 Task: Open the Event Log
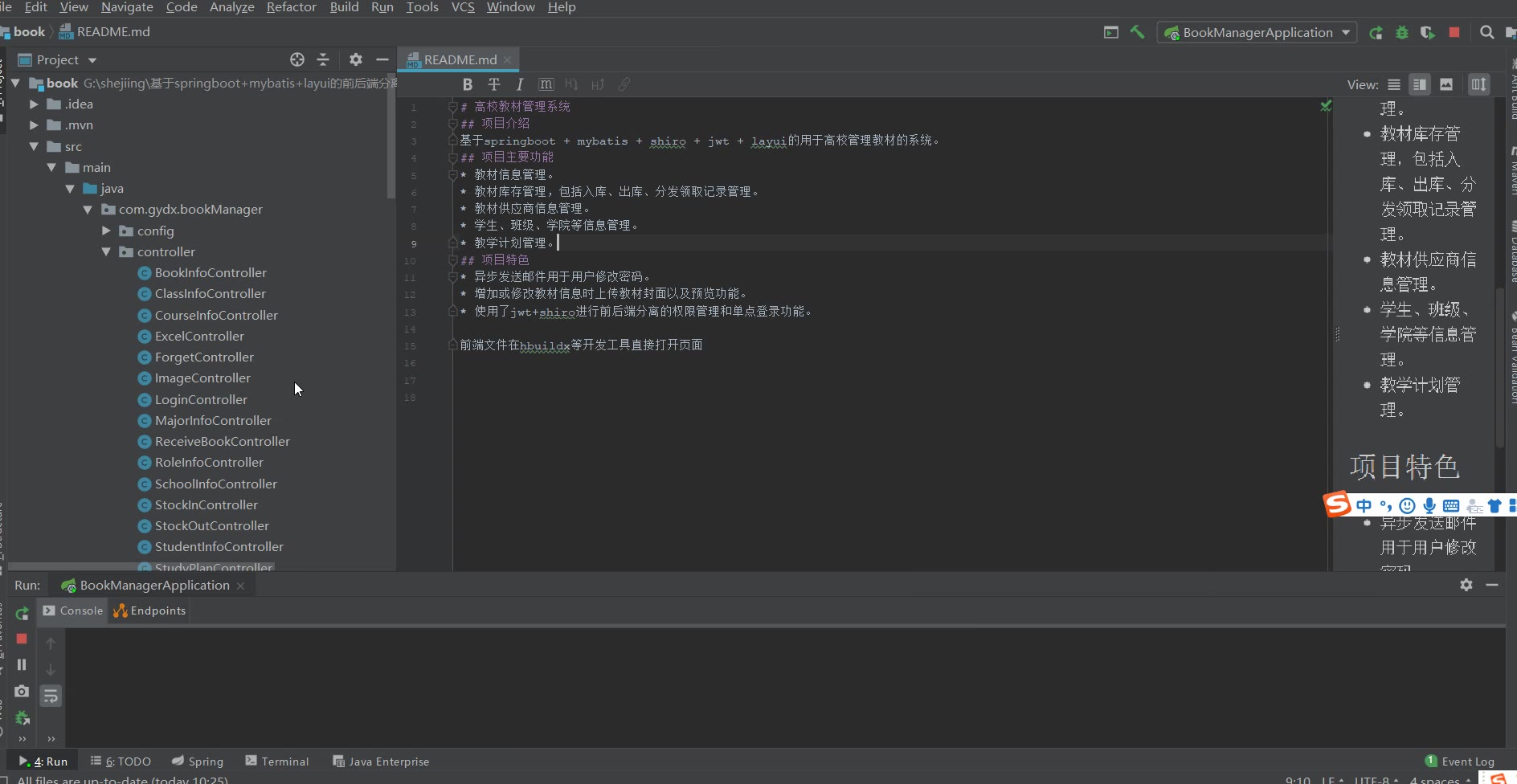tap(1460, 762)
